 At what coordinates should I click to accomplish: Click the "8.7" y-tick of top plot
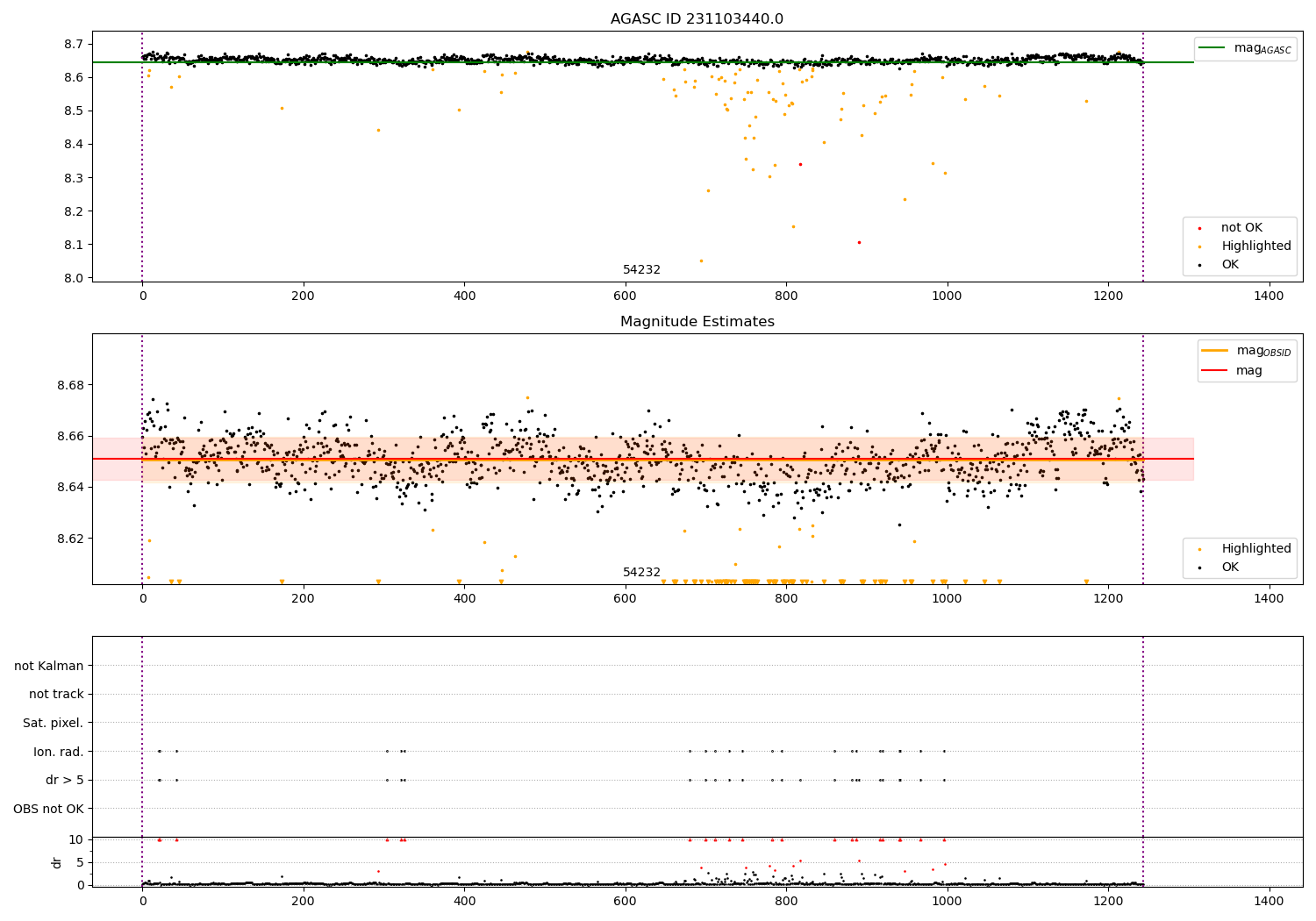tap(74, 44)
